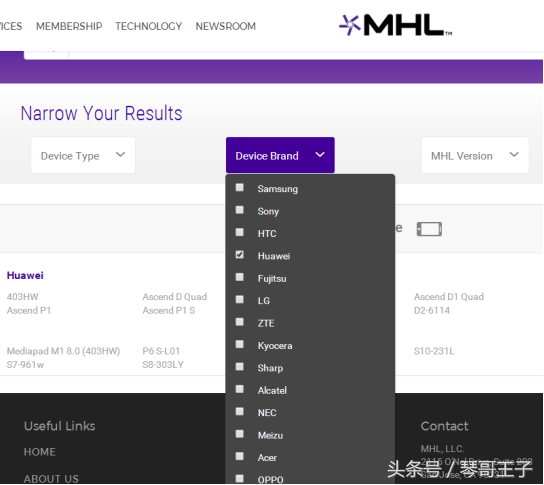Check the Meizu brand checkbox
Viewport: 544px width, 485px height.
click(x=239, y=434)
